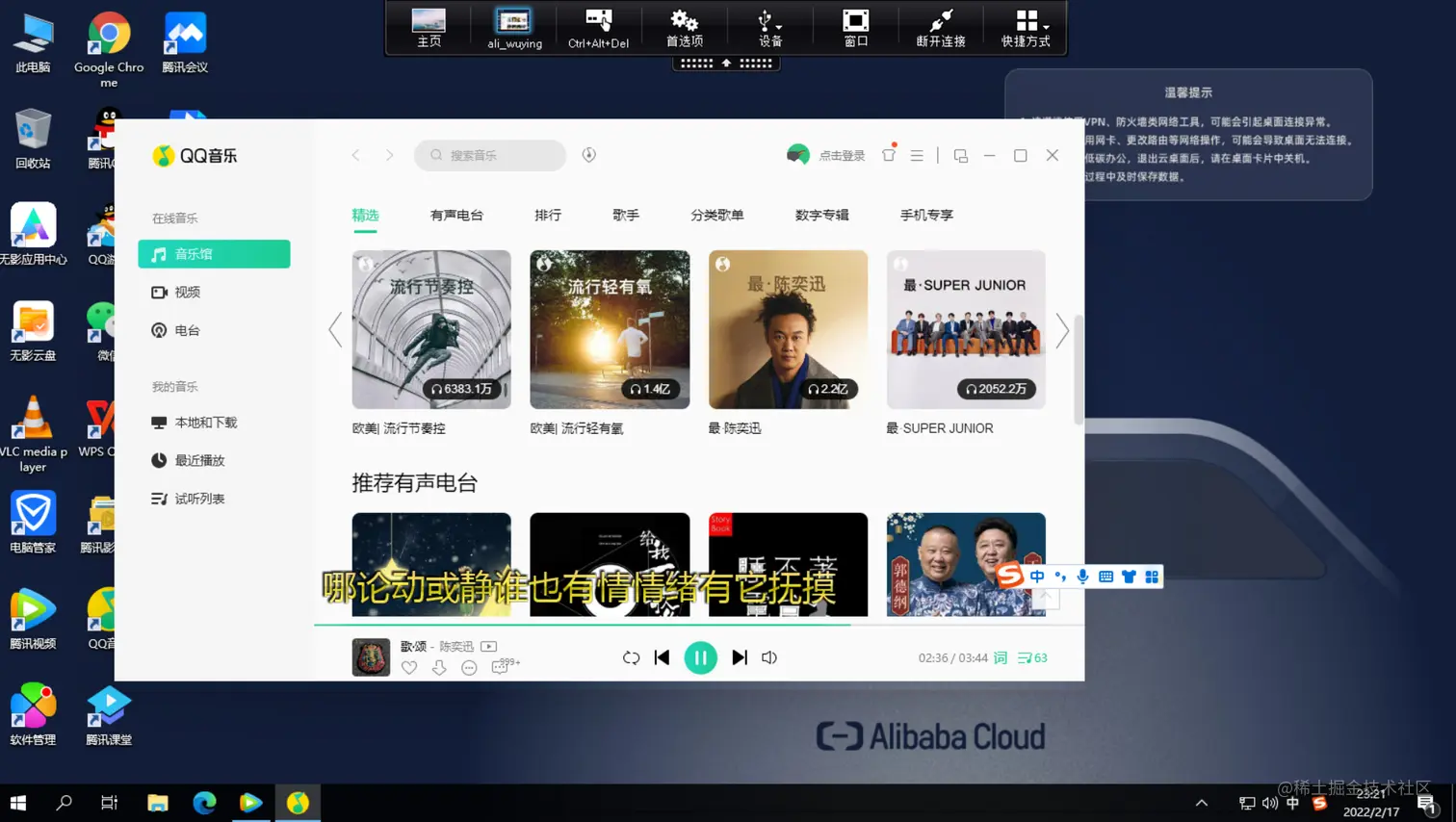Open 快捷方式 dropdown in remote toolbar
The width and height of the screenshot is (1456, 822).
(1026, 28)
